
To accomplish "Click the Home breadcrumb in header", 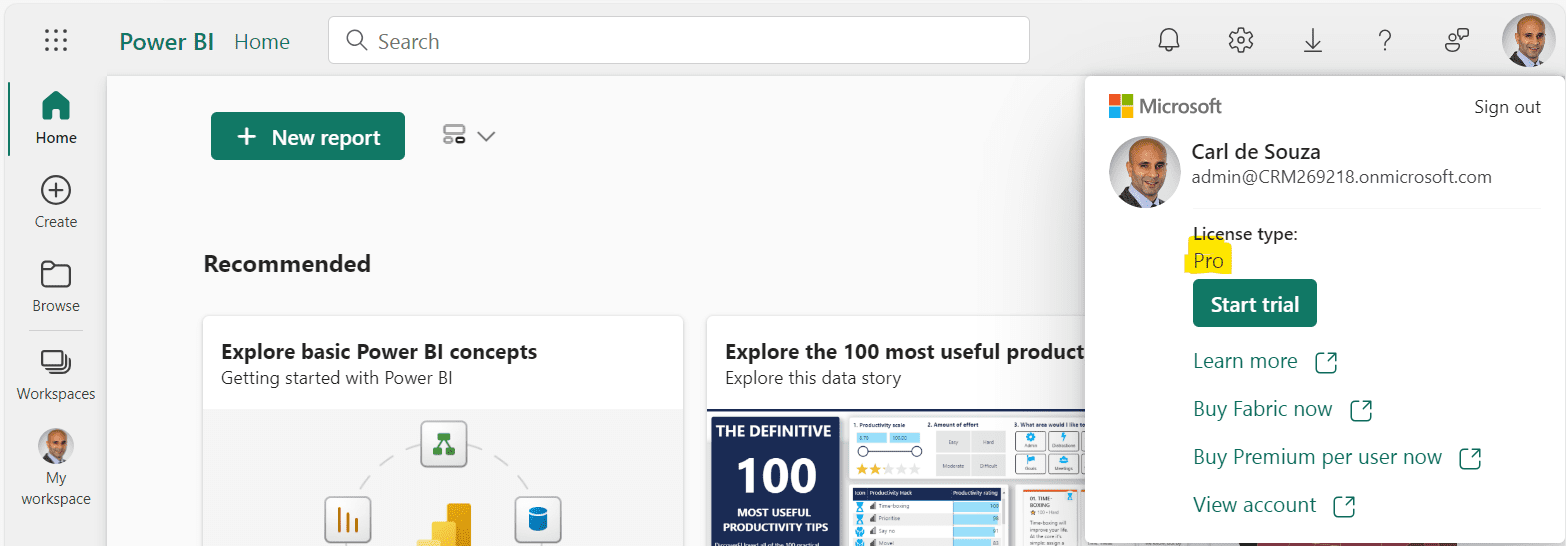I will [262, 42].
